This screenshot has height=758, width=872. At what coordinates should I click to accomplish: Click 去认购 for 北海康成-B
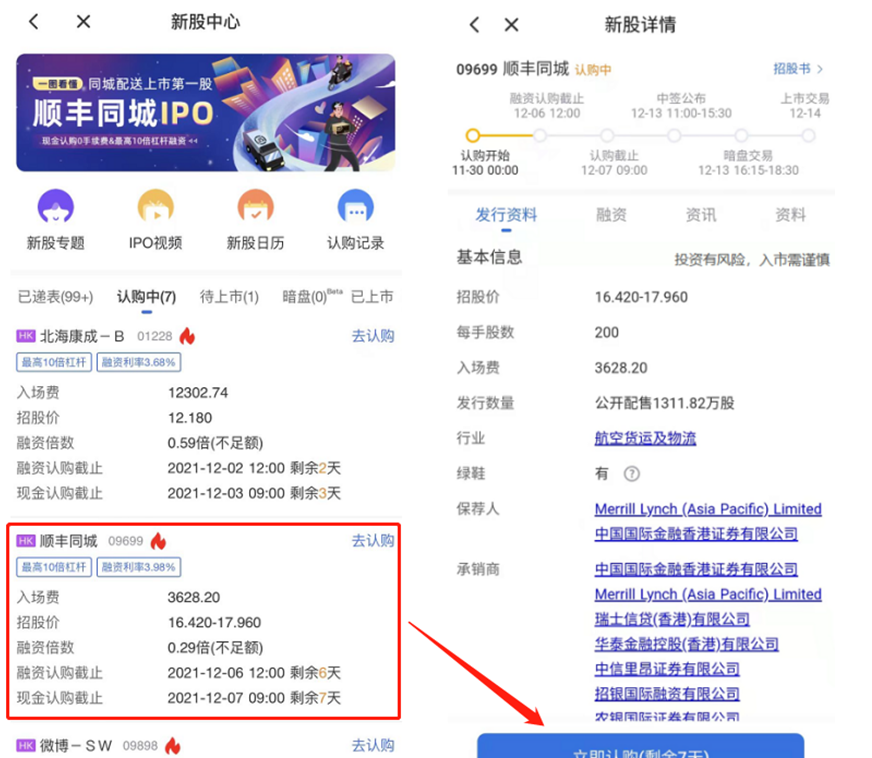point(373,336)
